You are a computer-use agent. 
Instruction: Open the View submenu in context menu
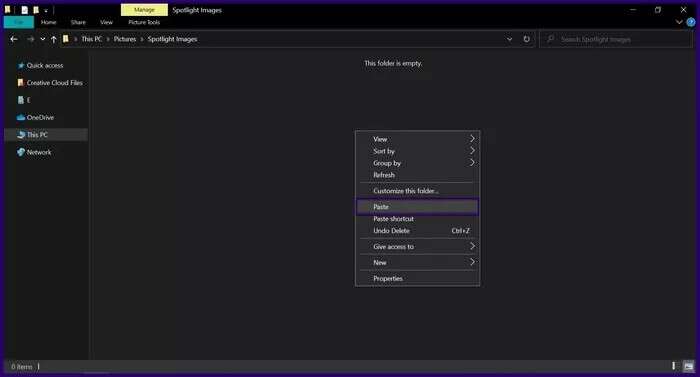[x=417, y=139]
